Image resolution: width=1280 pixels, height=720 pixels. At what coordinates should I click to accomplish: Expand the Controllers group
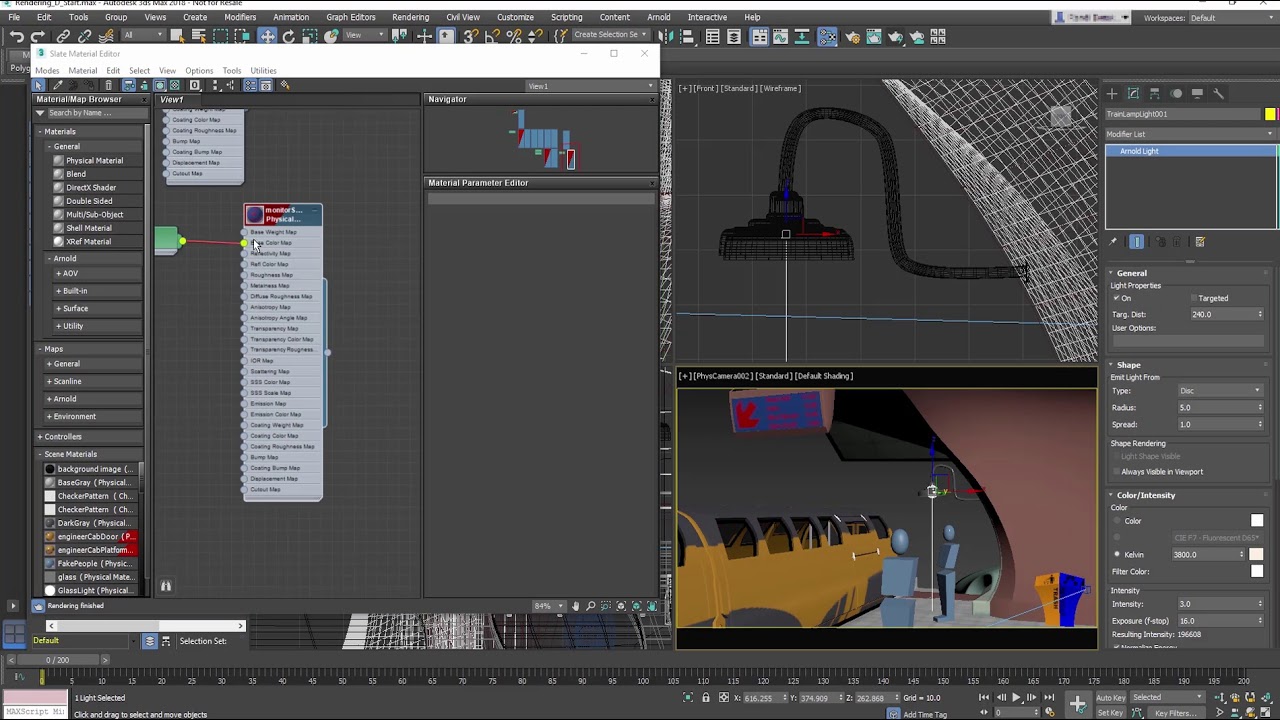pyautogui.click(x=41, y=437)
